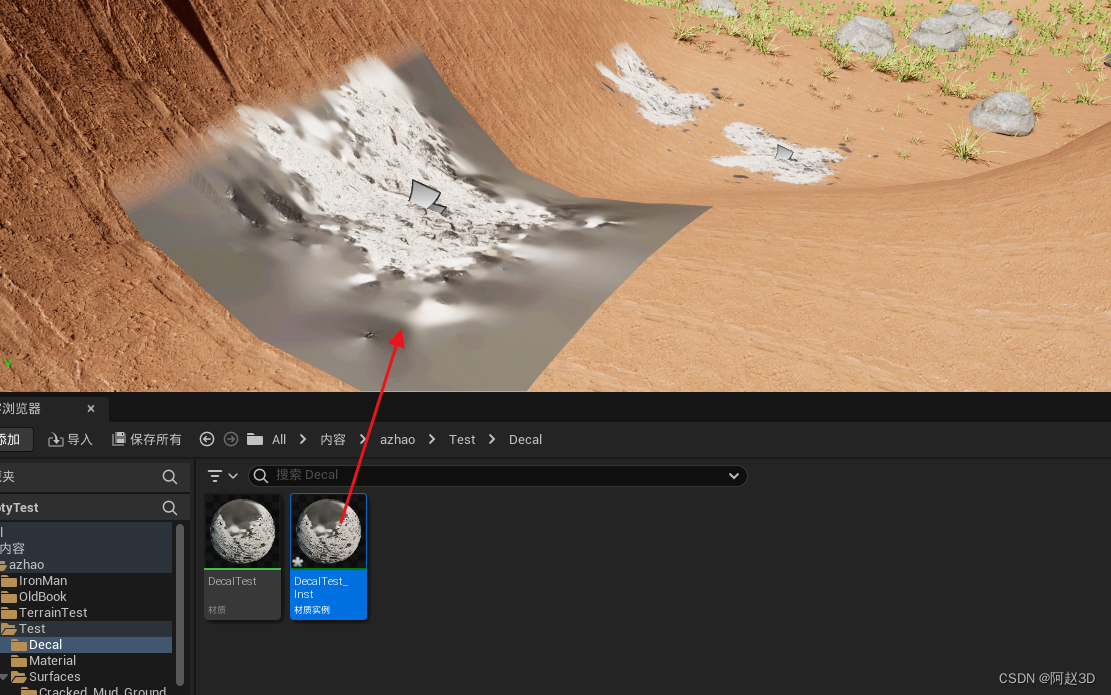Go to Test in breadcrumb path
1111x695 pixels.
pyautogui.click(x=462, y=439)
